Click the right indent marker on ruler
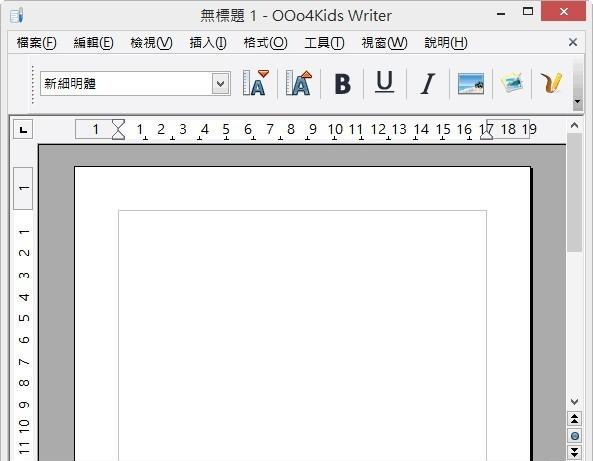Screen dimensions: 593x461 point(486,134)
